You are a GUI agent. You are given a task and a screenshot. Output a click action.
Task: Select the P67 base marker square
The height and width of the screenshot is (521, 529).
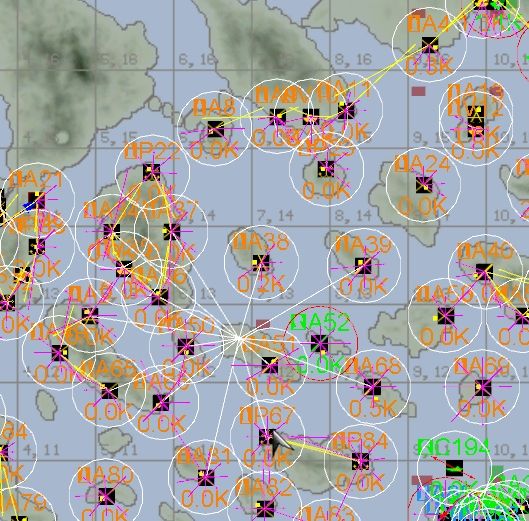coord(267,437)
